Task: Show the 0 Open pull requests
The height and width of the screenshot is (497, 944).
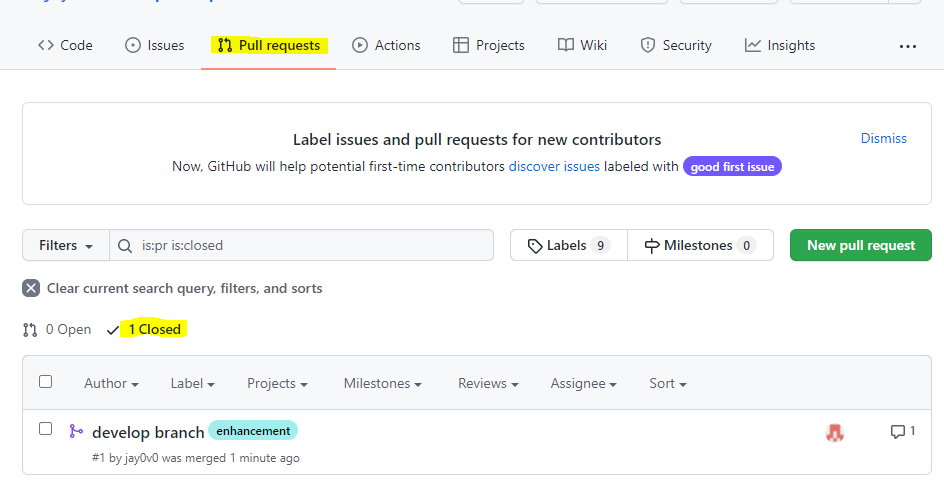Action: tap(58, 329)
